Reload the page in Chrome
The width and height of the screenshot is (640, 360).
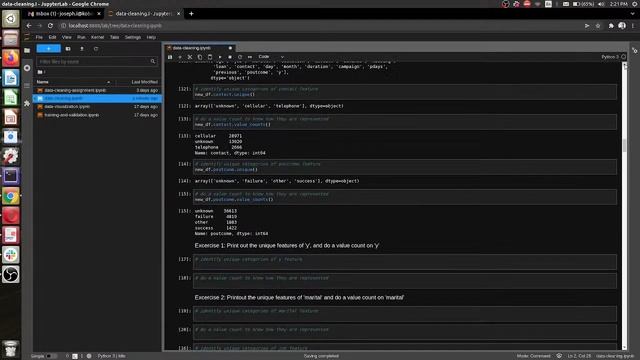click(50, 25)
